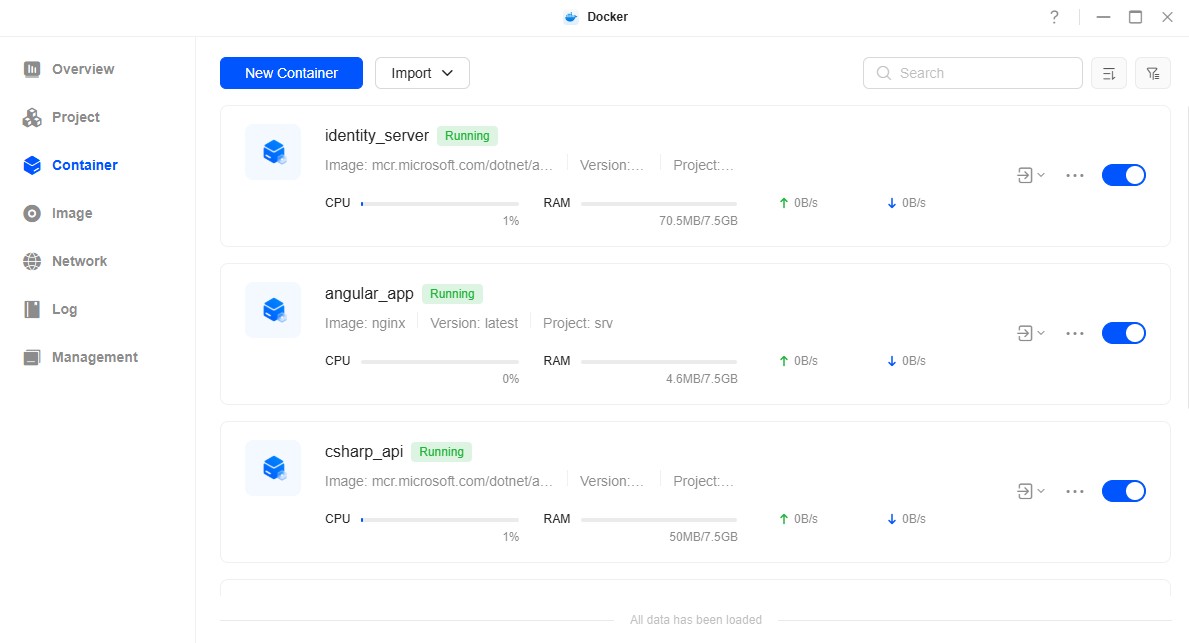The height and width of the screenshot is (643, 1189).
Task: Click 'Image: nginx' text
Action: point(365,323)
